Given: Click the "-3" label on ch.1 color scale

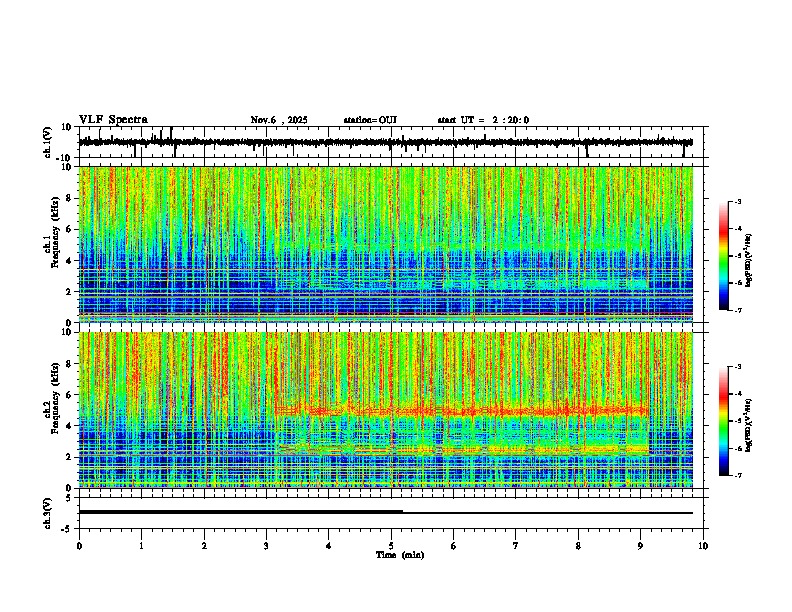Looking at the screenshot, I should pos(738,202).
